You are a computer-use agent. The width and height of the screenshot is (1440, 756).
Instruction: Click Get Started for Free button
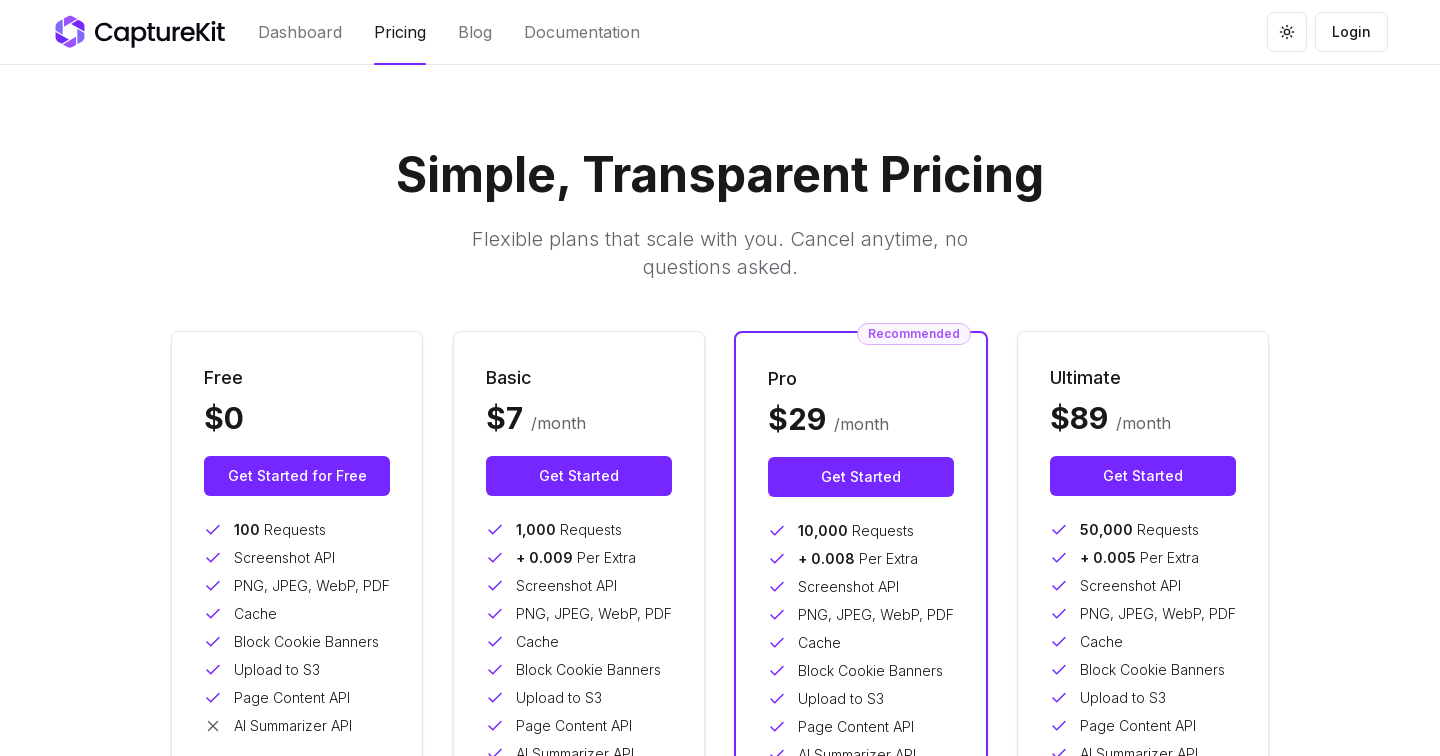click(x=297, y=476)
